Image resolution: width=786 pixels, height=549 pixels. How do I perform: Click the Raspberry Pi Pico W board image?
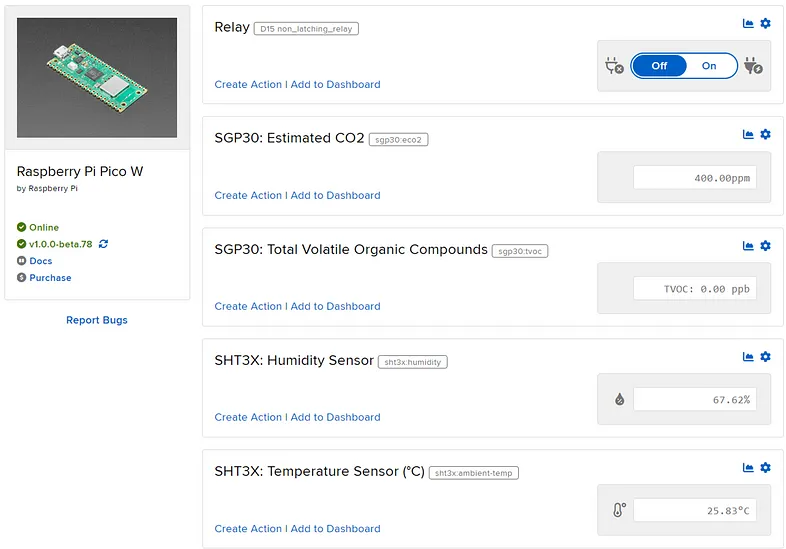pos(97,78)
